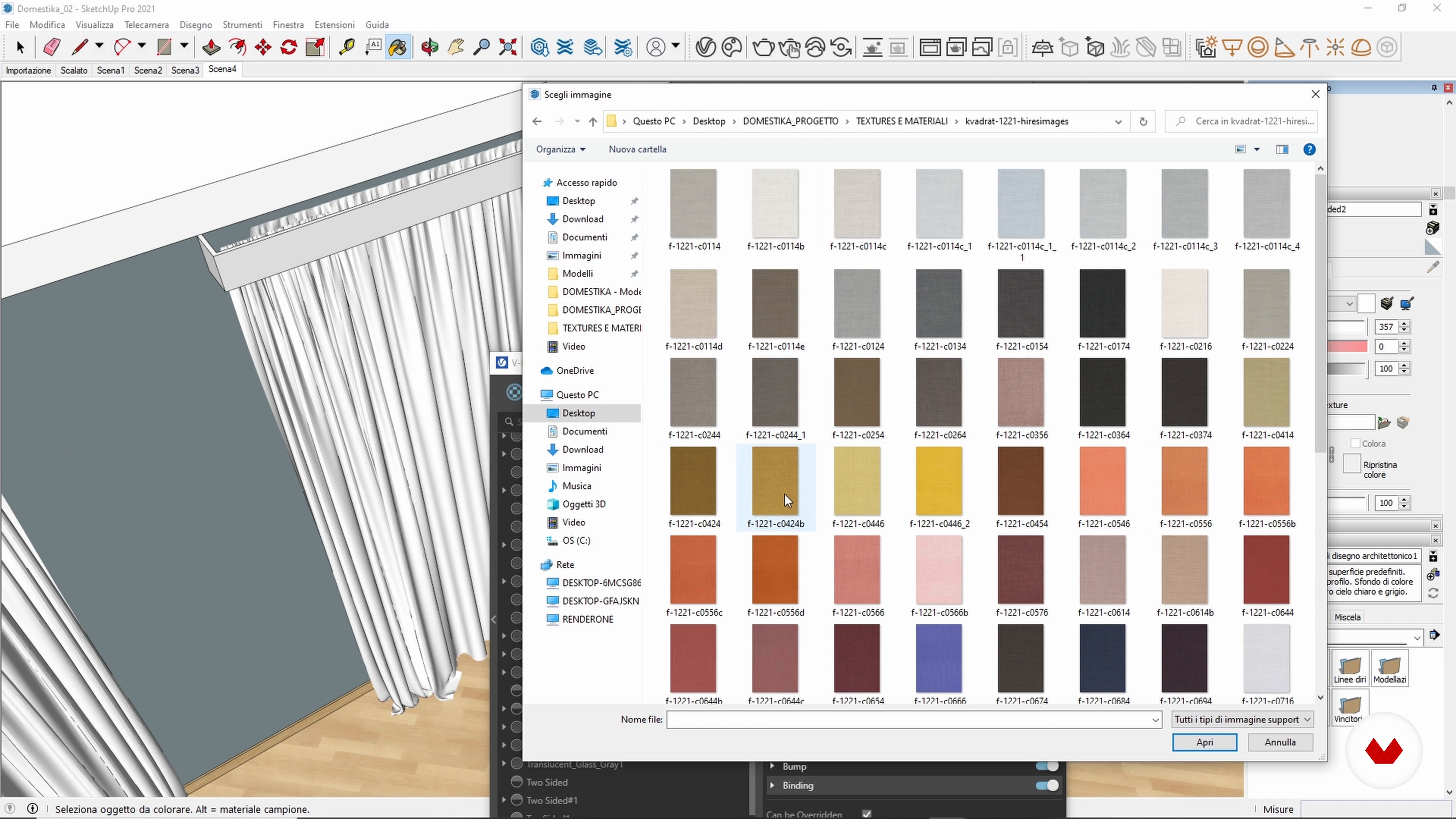1456x819 pixels.
Task: Select the Rotate tool icon
Action: point(289,47)
